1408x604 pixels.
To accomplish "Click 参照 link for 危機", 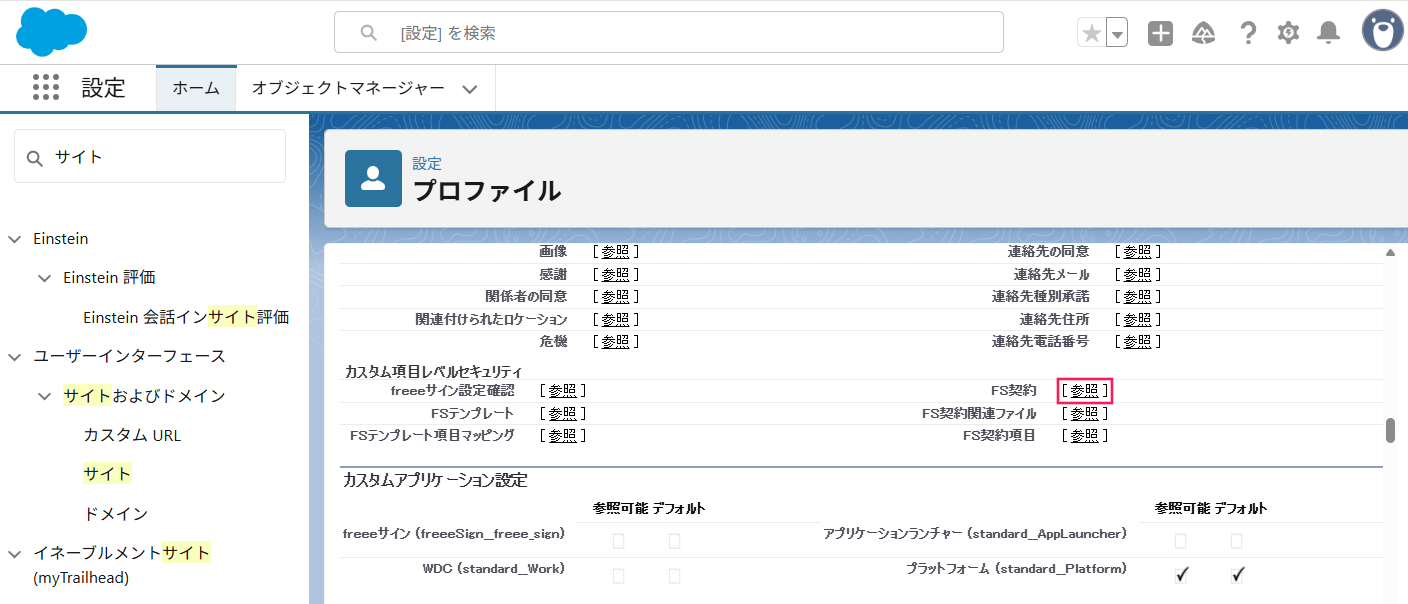I will tap(615, 341).
